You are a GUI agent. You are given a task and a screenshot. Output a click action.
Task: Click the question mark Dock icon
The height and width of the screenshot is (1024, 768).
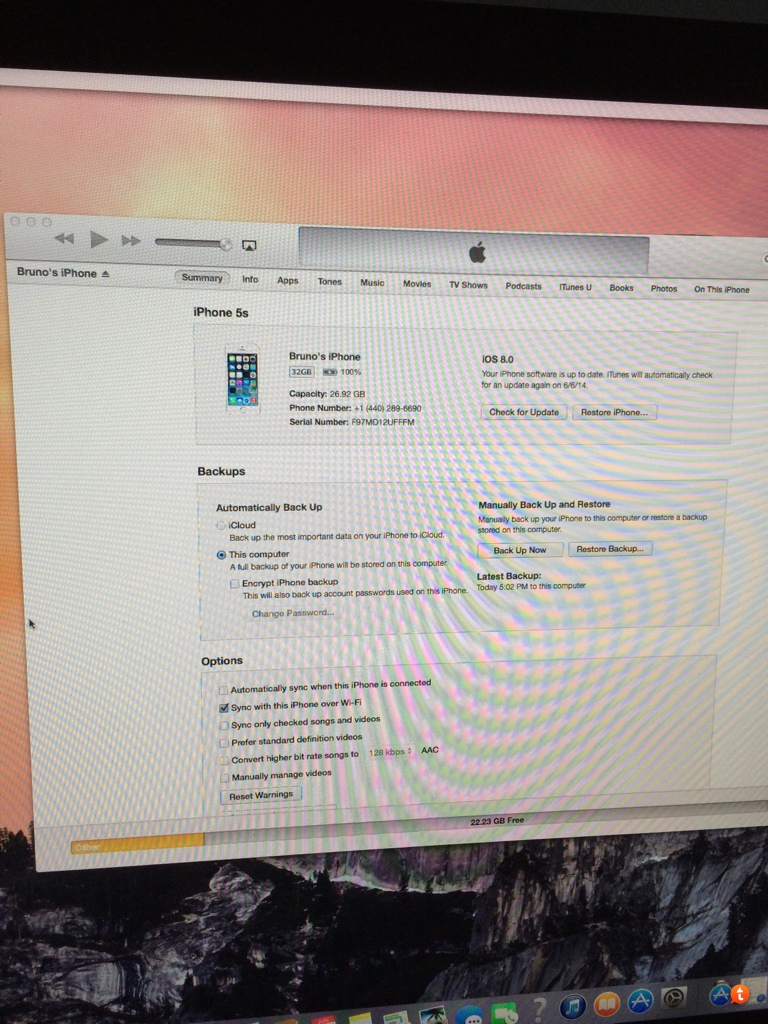click(x=539, y=1010)
